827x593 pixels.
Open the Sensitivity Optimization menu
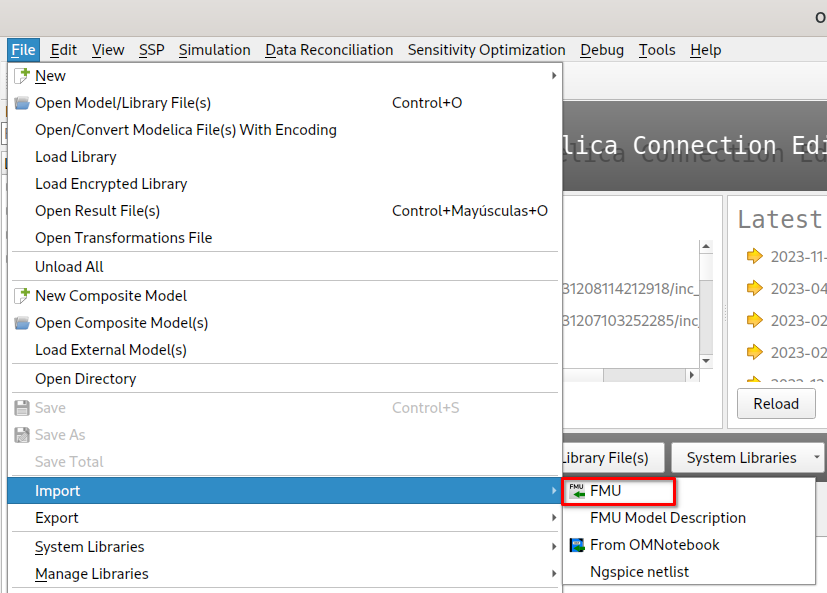click(486, 50)
